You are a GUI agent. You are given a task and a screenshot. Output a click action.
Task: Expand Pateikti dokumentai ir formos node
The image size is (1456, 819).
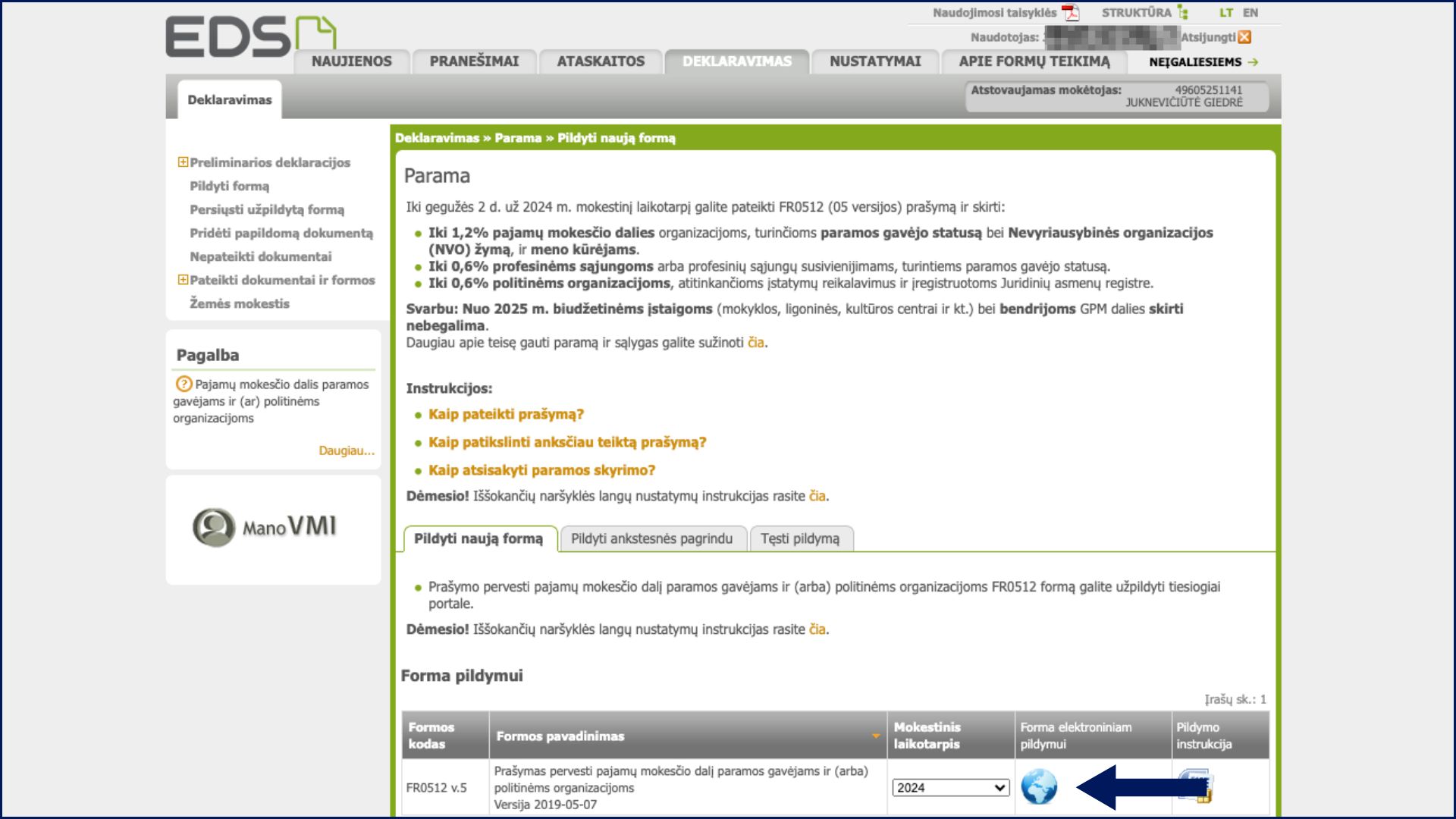point(183,280)
